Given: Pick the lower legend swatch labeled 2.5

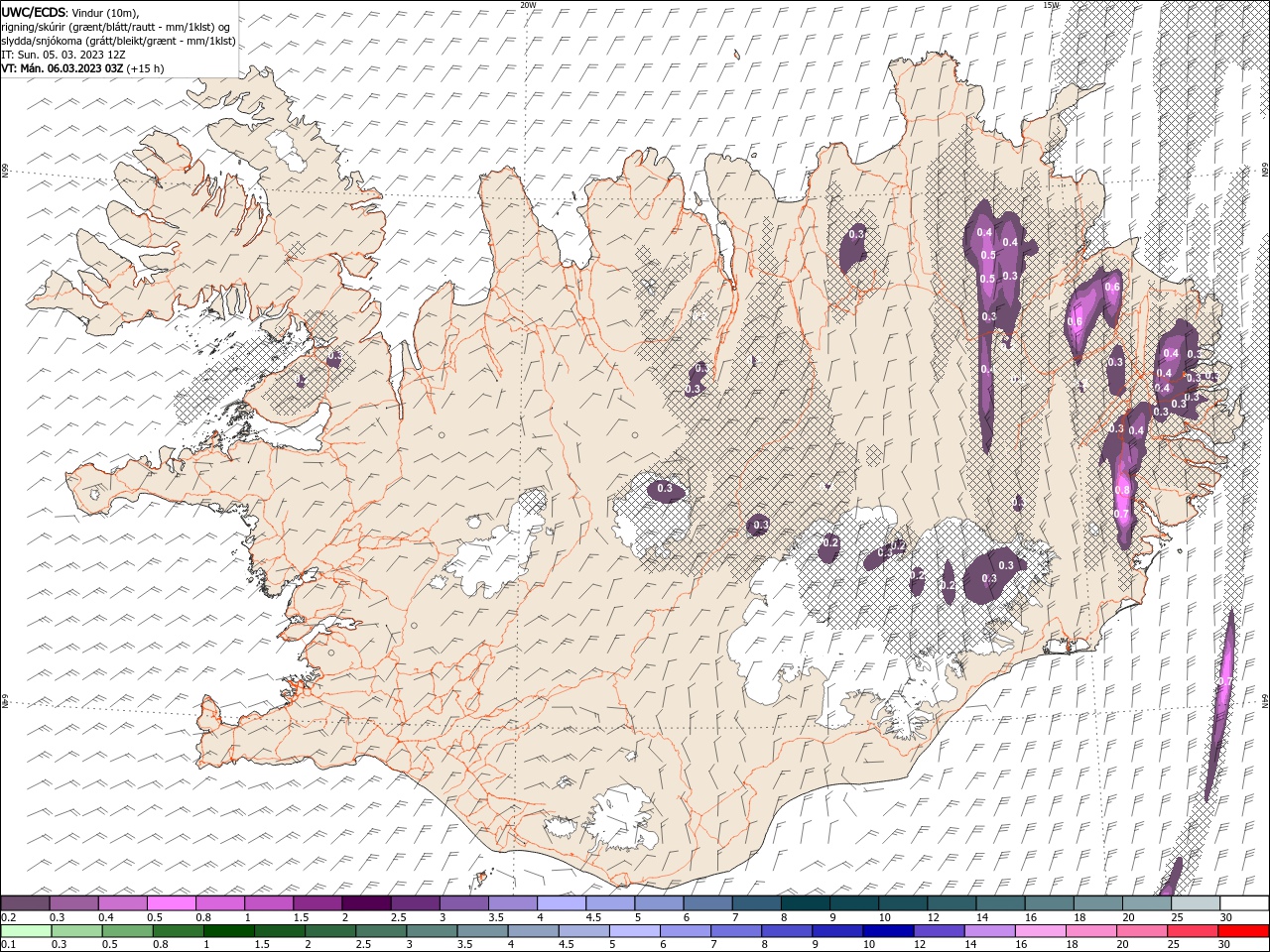Looking at the screenshot, I should pyautogui.click(x=381, y=931).
